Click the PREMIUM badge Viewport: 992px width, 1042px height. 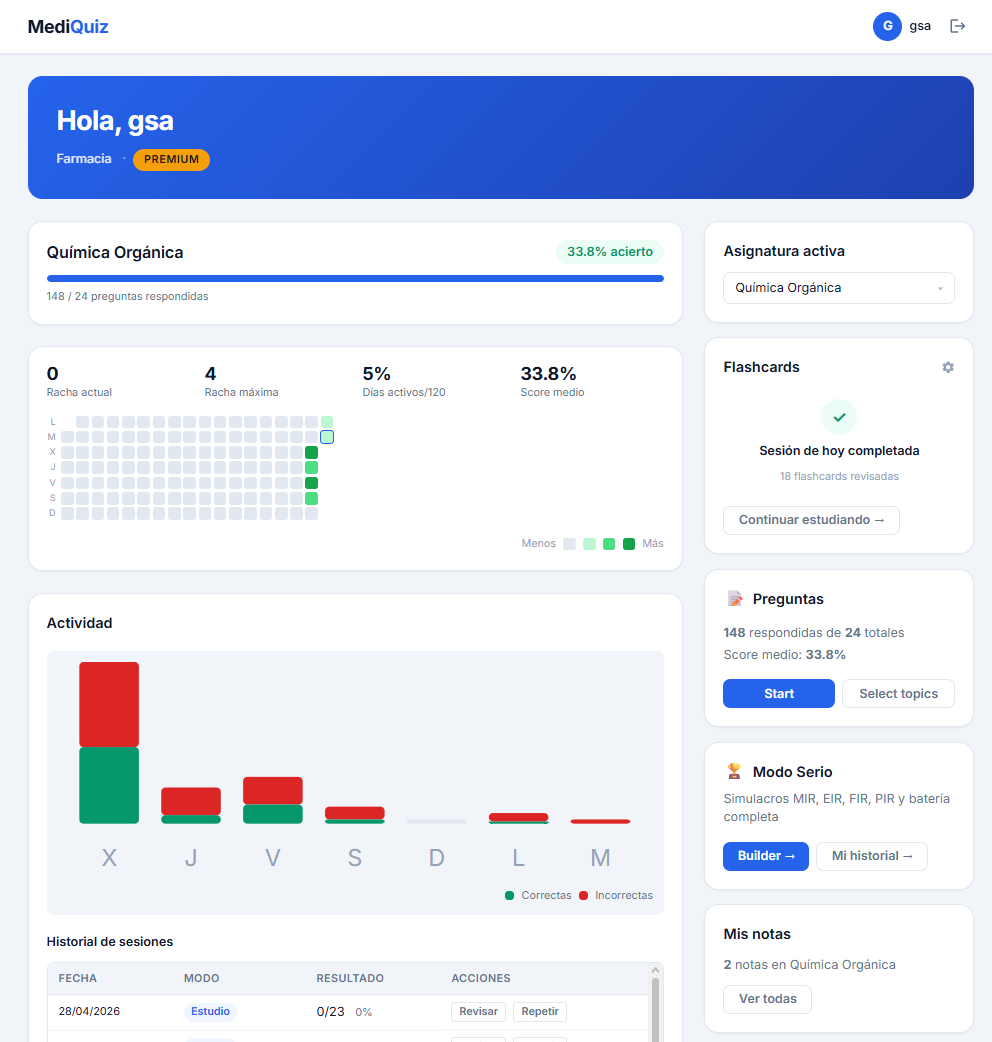pyautogui.click(x=171, y=159)
